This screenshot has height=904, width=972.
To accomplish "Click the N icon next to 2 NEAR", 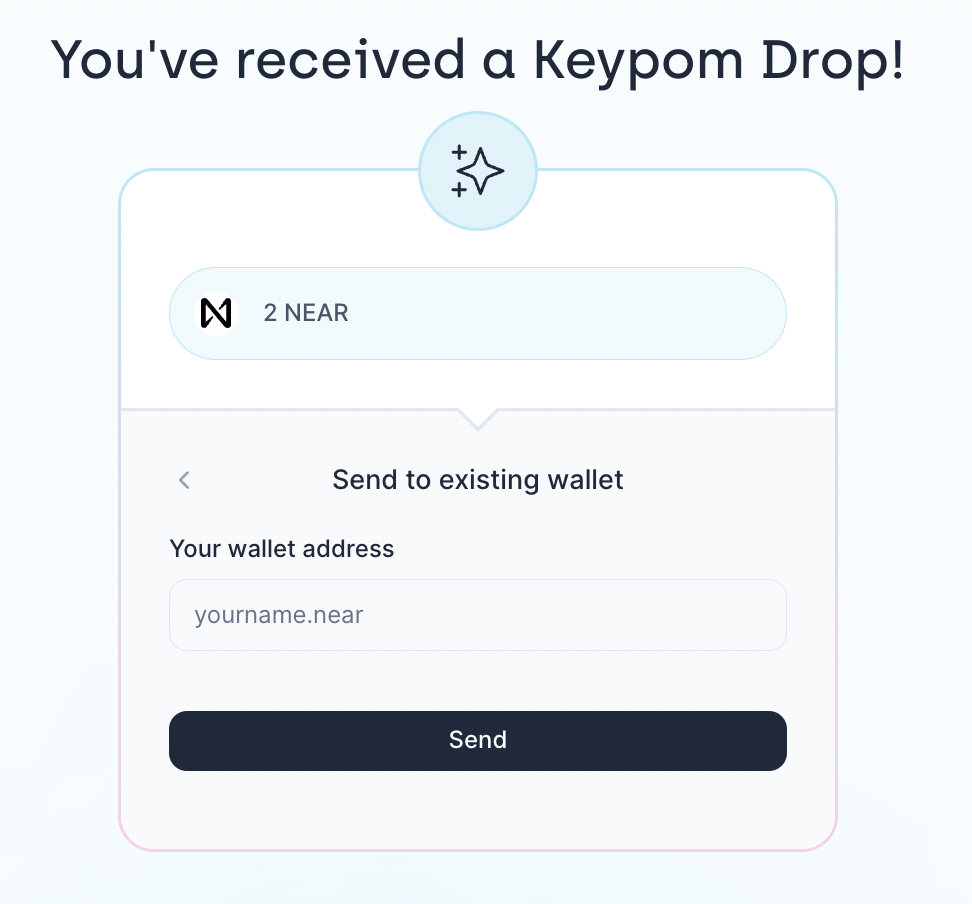I will click(x=216, y=313).
